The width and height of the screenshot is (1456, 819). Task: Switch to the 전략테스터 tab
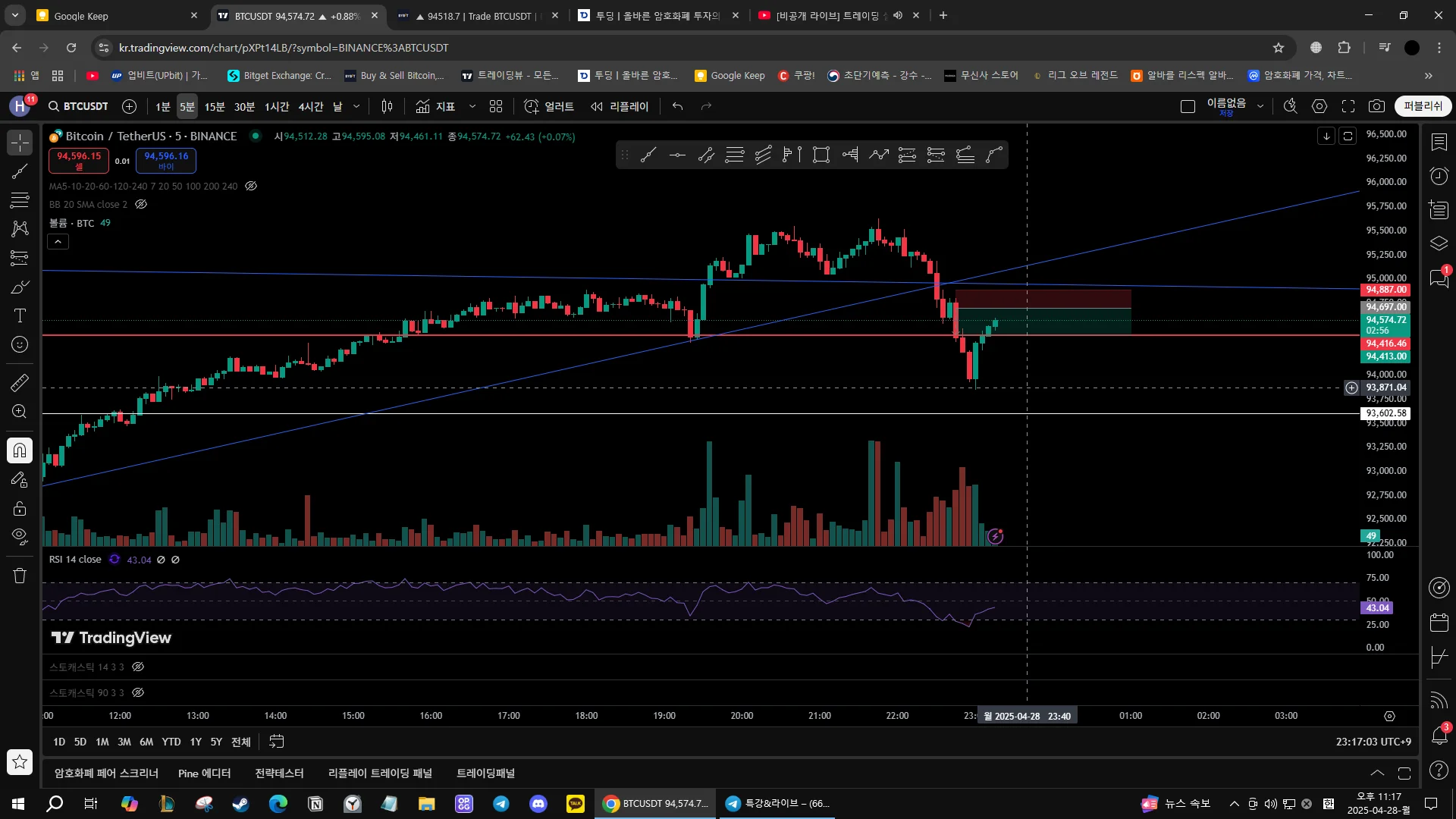tap(279, 773)
